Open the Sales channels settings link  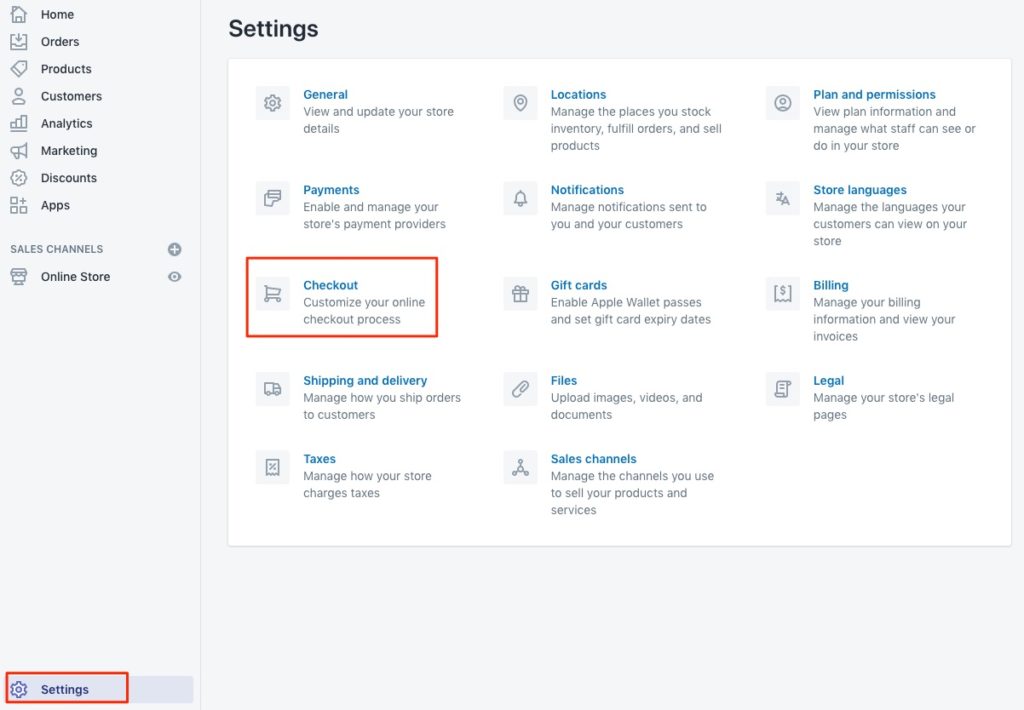coord(593,459)
